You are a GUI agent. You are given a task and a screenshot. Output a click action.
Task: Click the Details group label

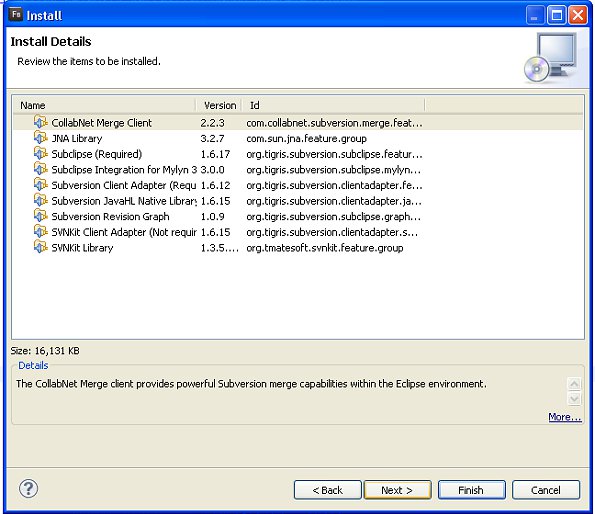[33, 365]
